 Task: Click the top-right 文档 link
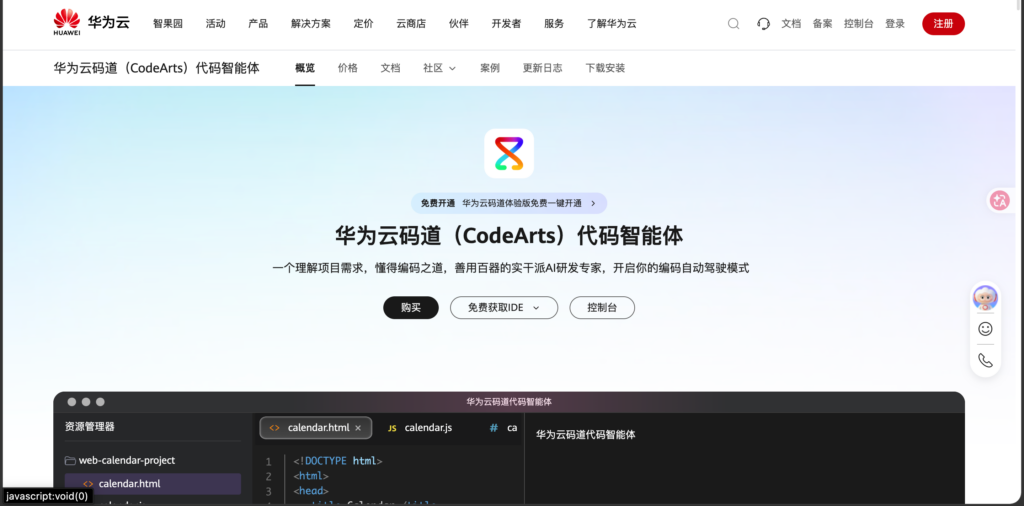tap(791, 24)
